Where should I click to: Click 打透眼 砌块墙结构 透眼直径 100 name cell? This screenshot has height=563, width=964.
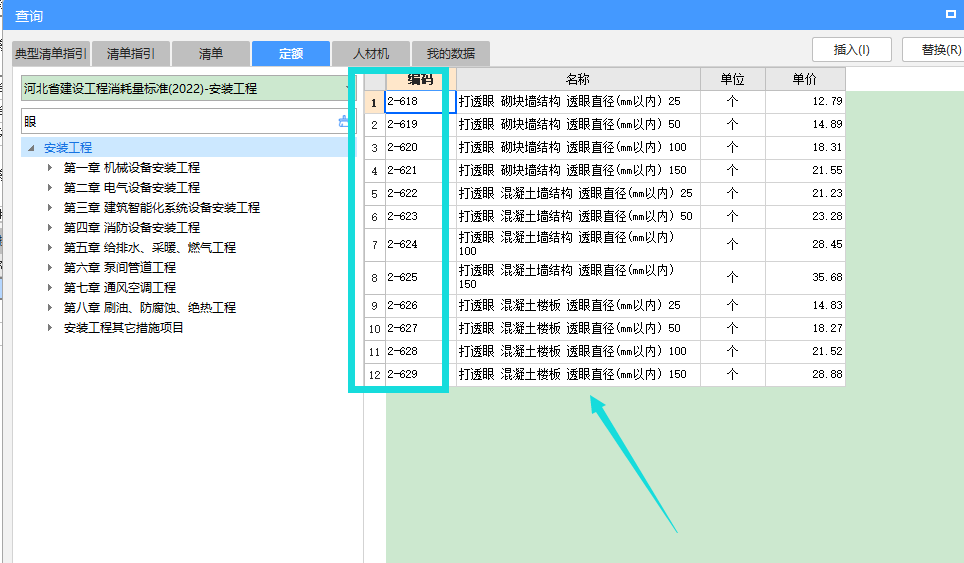(x=578, y=148)
